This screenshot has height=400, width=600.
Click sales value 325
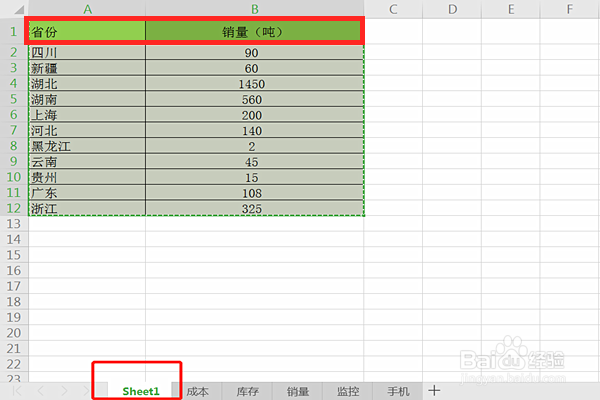(x=252, y=209)
